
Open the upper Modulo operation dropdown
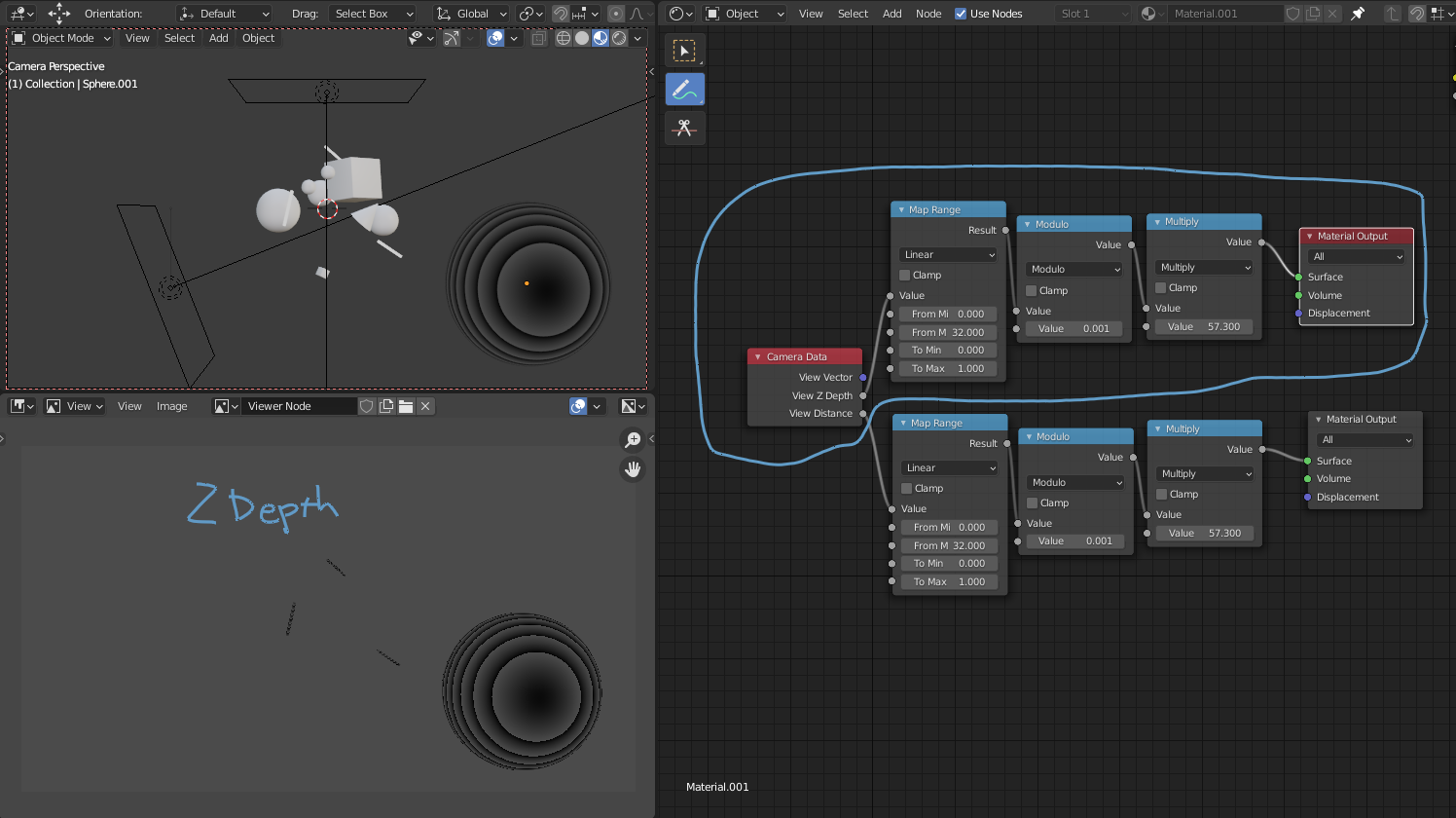tap(1074, 270)
